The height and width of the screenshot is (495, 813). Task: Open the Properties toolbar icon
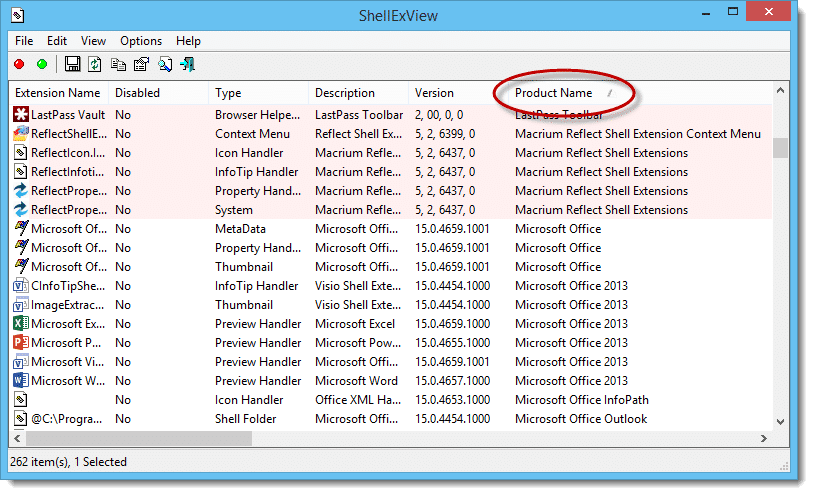pos(141,64)
